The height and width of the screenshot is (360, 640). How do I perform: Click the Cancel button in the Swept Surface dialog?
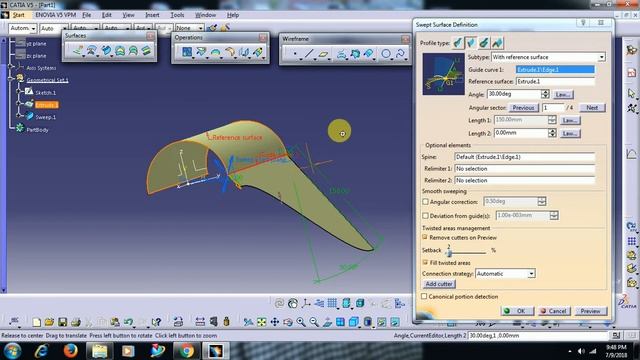click(x=554, y=311)
